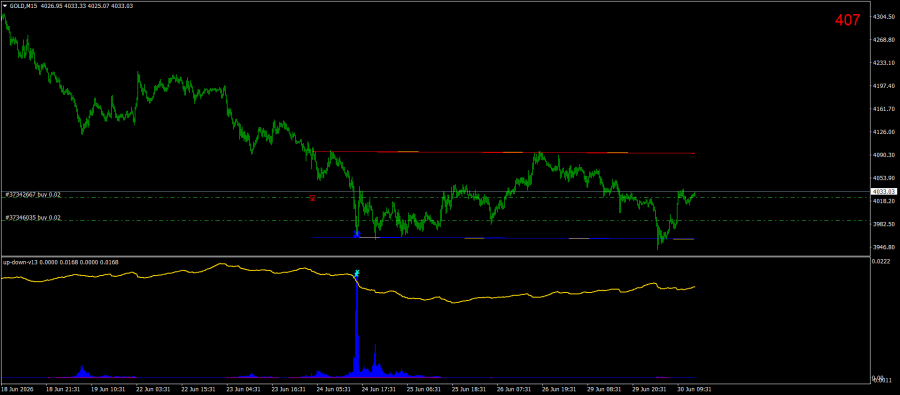
Task: Select the red upper resistance line
Action: [504, 152]
